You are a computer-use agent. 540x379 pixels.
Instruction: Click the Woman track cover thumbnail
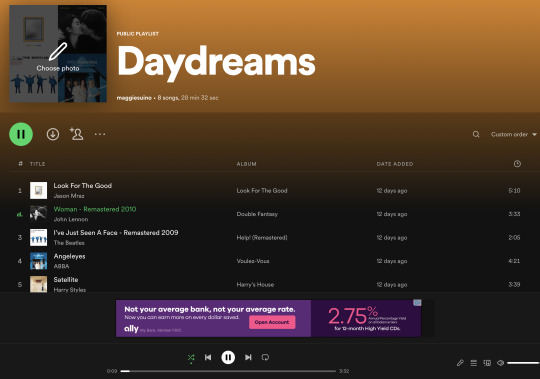coord(38,214)
